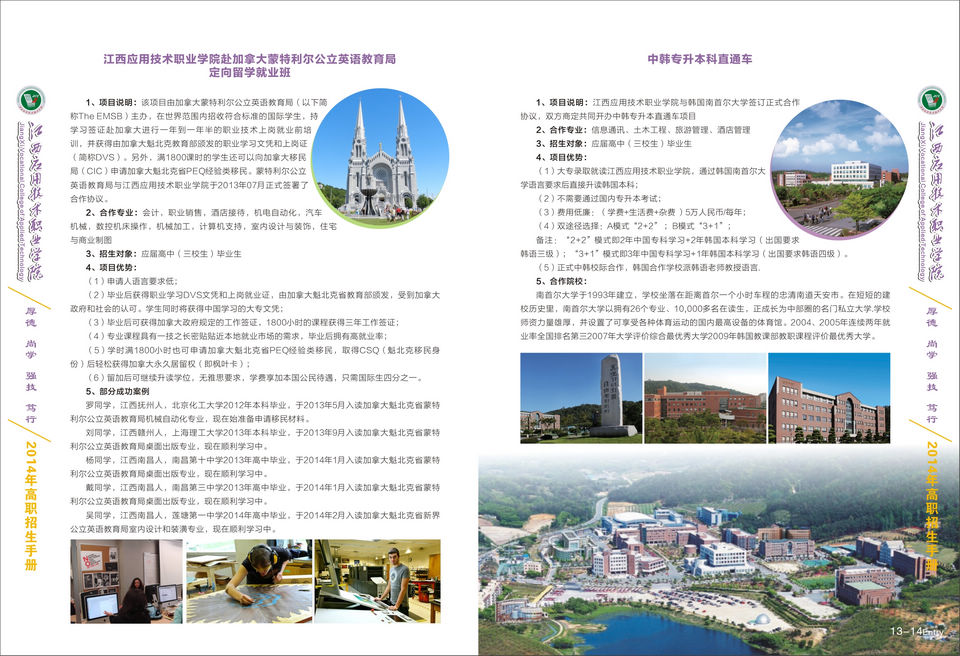This screenshot has width=960, height=656.
Task: Click the left-margin calligraphy college name
Action: click(35, 202)
